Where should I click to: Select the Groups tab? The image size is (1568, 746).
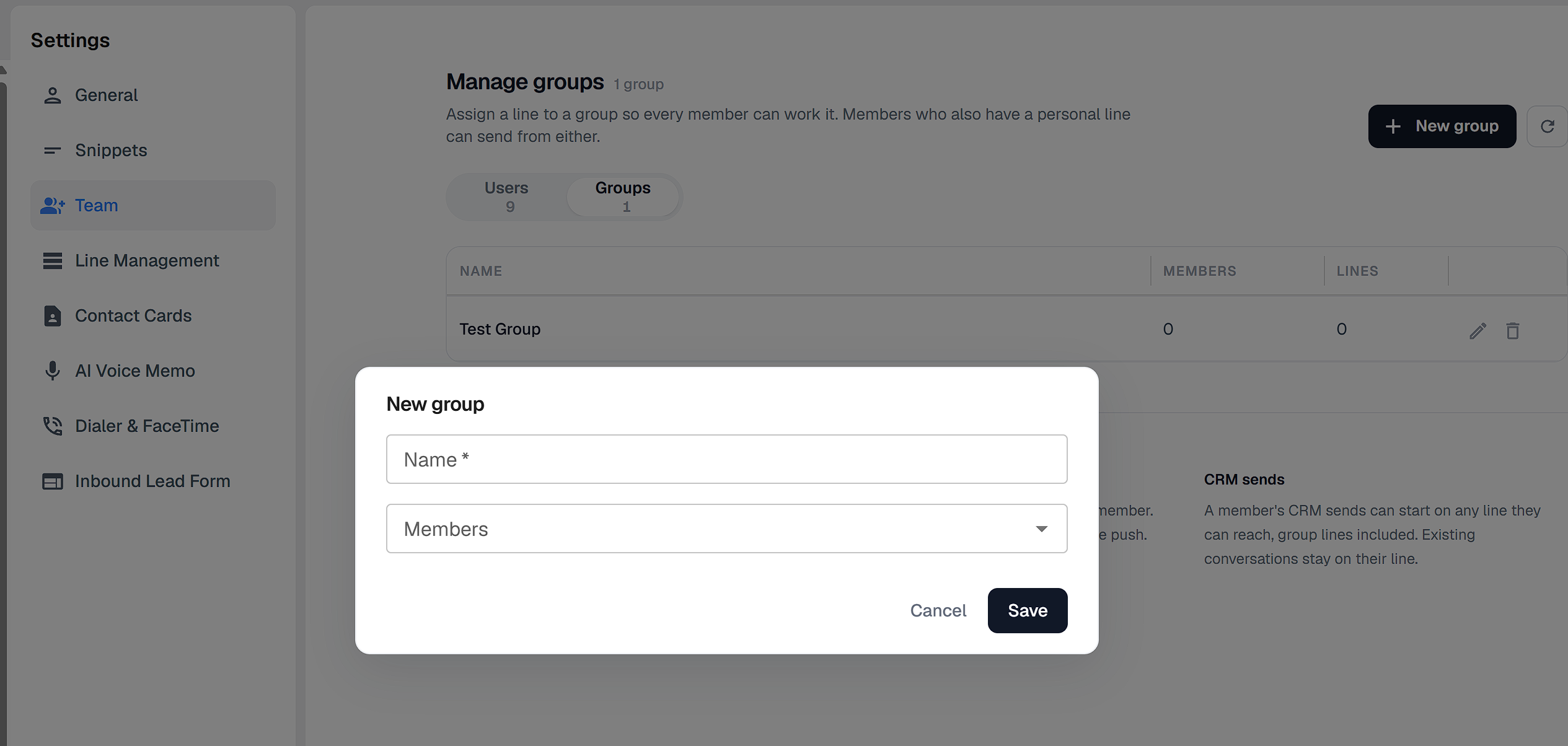click(x=623, y=196)
